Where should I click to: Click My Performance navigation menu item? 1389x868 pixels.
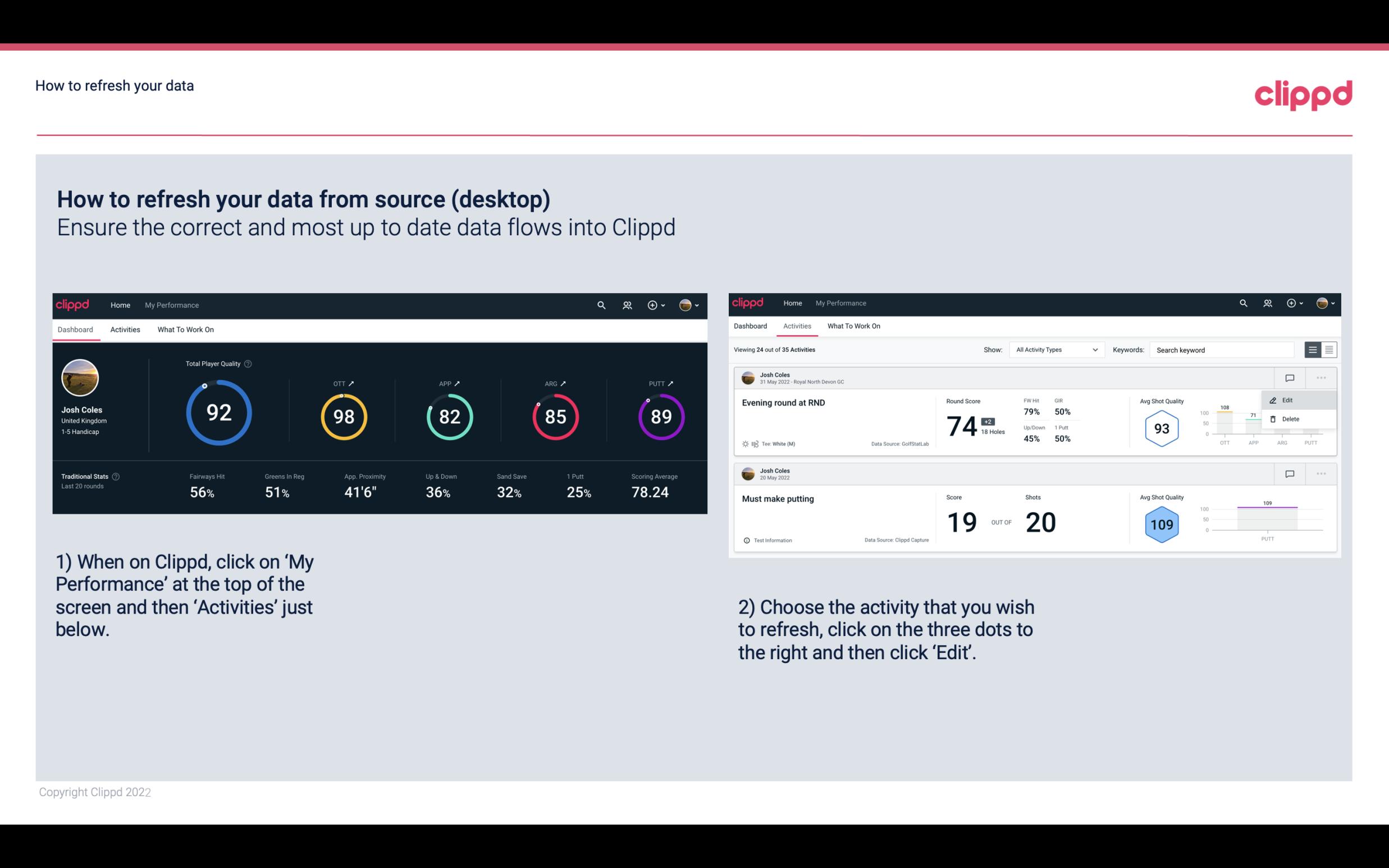click(171, 304)
